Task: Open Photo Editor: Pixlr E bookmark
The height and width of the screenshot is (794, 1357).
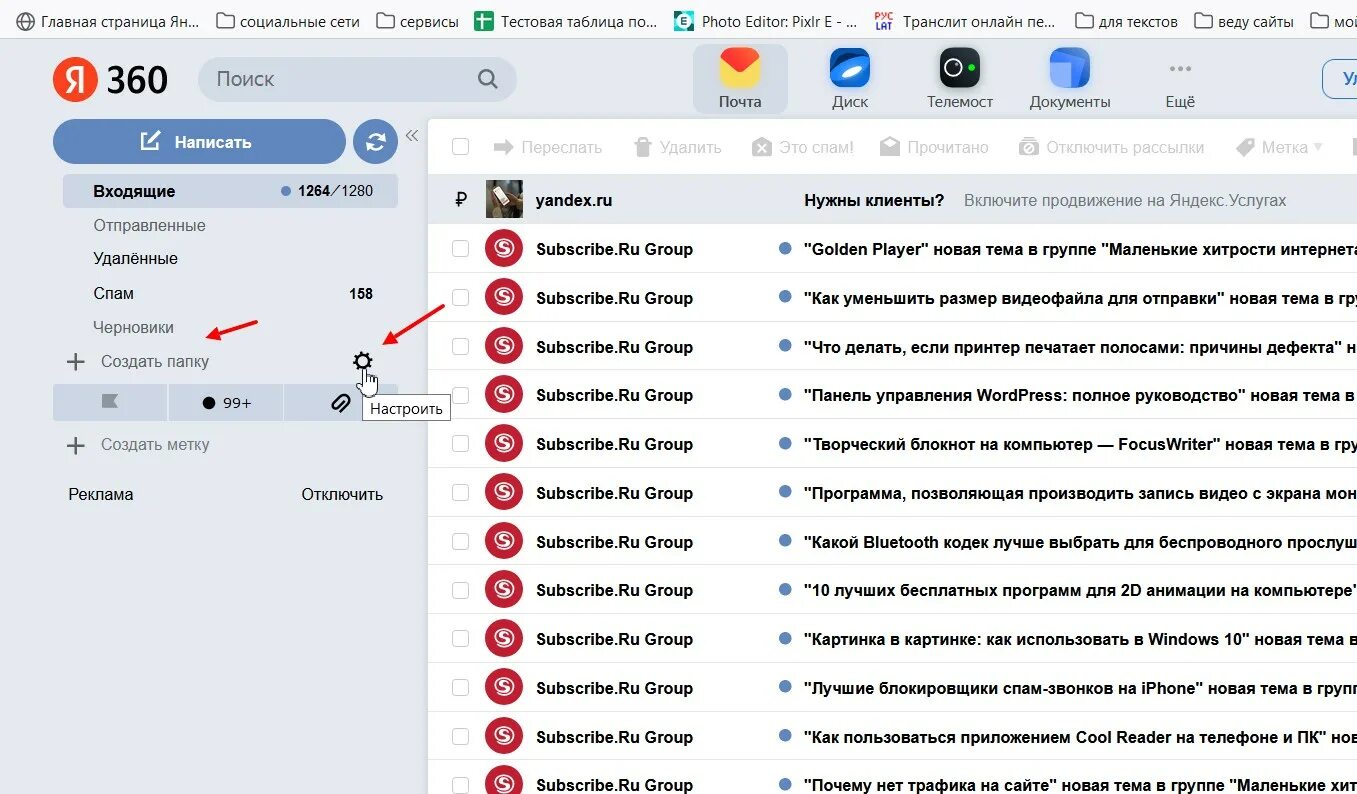Action: pos(767,20)
